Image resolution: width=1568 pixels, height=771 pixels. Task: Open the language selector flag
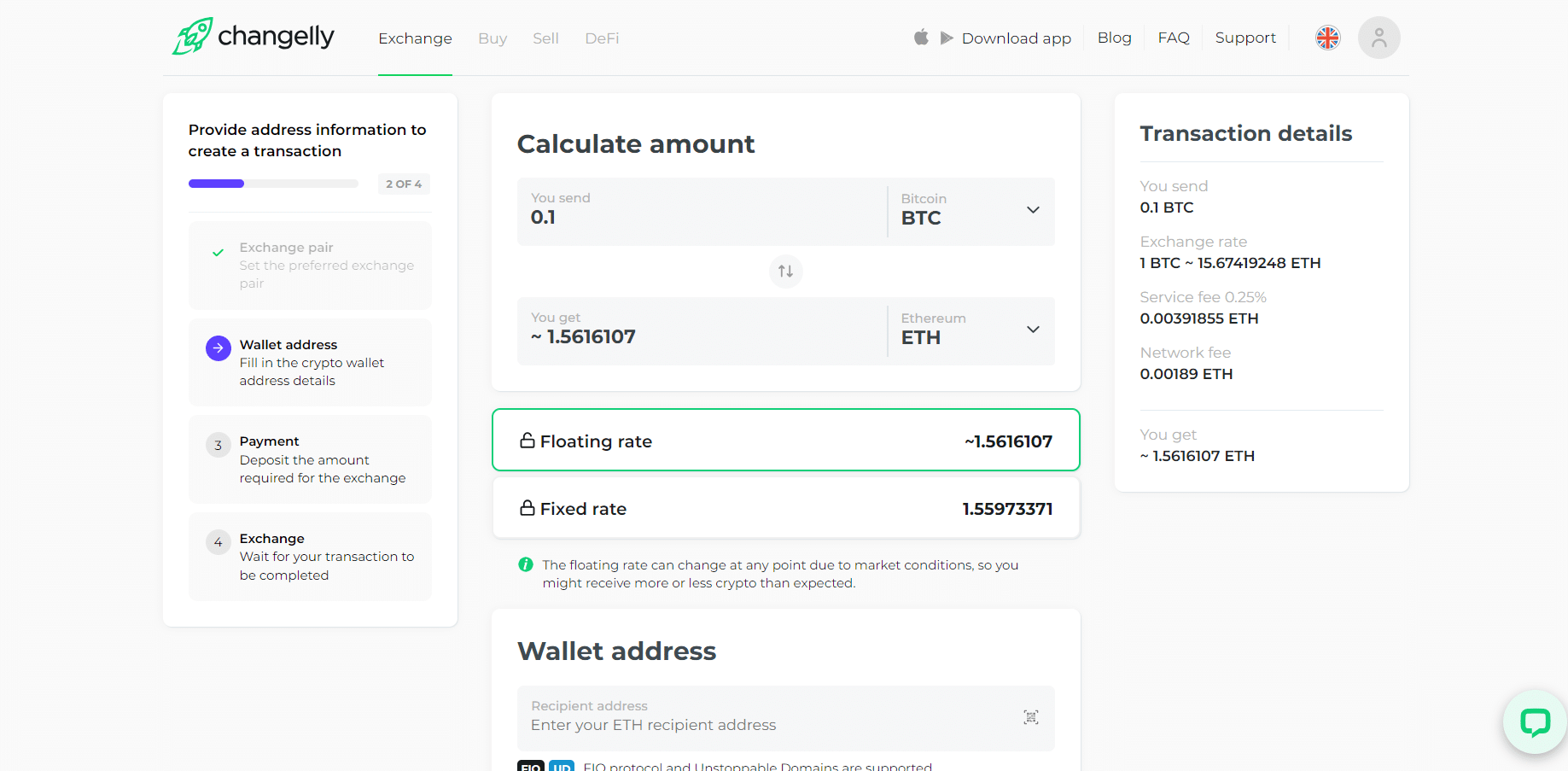(1327, 38)
